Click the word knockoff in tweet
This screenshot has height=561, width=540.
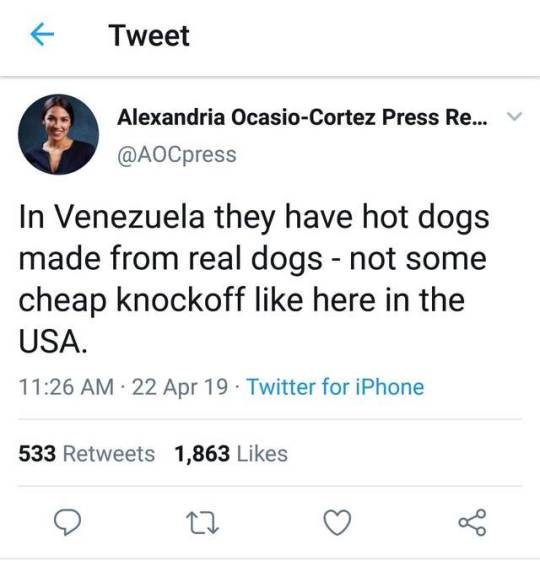[x=180, y=299]
